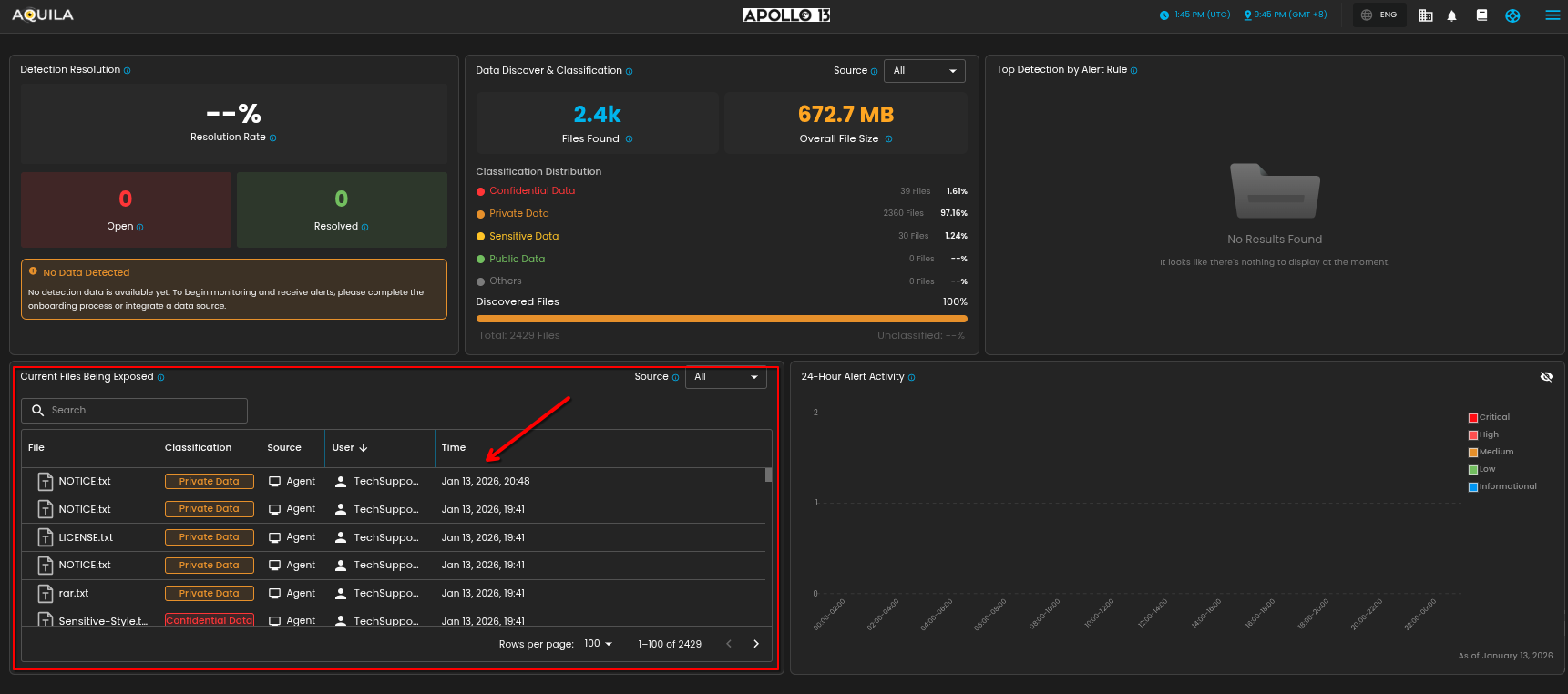Click the exposed files Search field
1568x694 pixels.
[135, 411]
